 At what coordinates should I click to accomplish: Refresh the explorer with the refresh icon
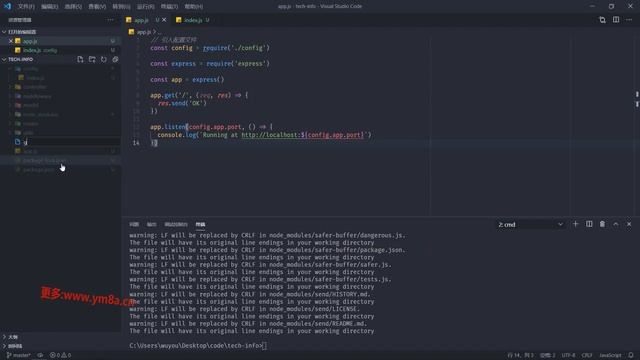pos(104,60)
